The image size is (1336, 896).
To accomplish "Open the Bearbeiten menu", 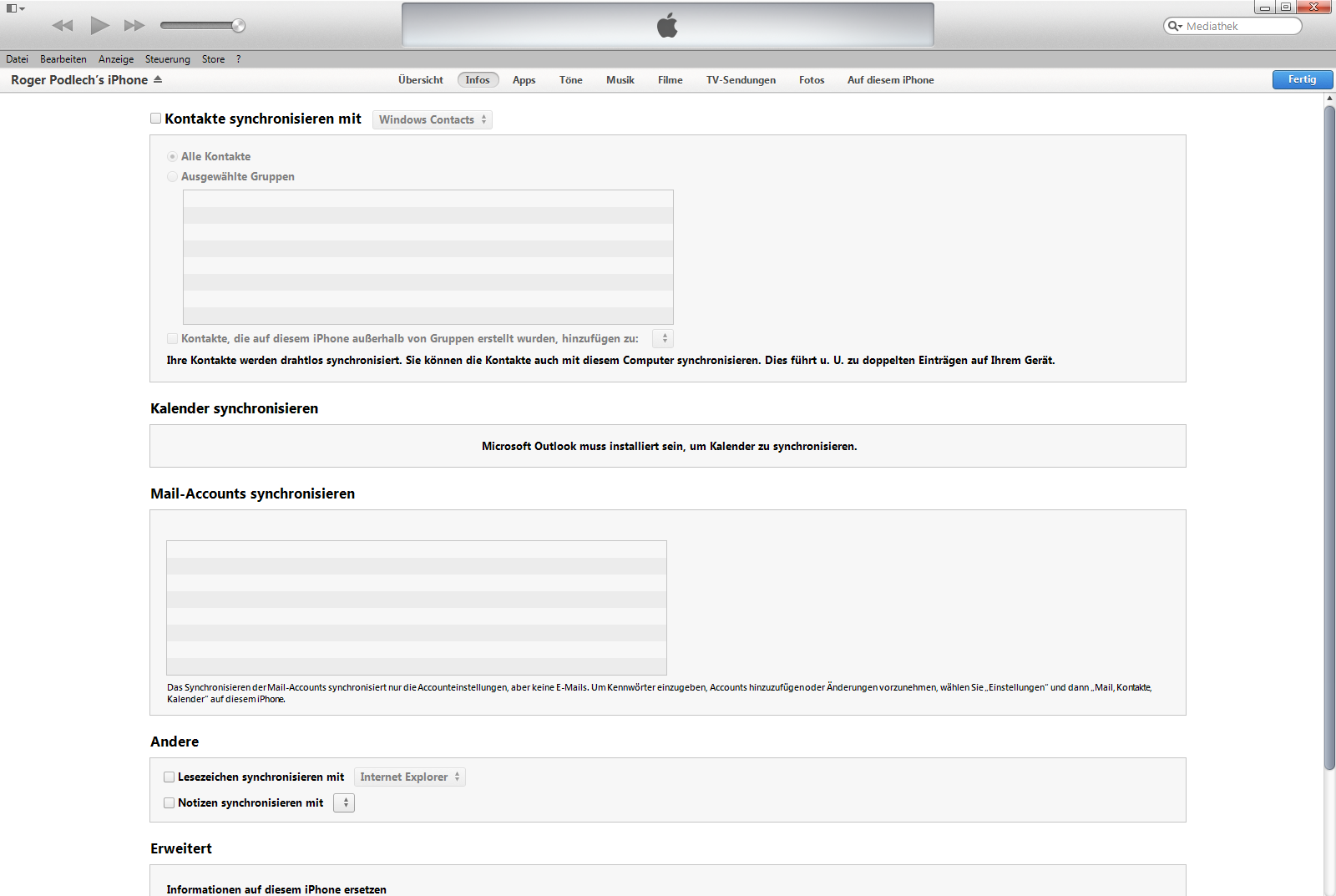I will coord(63,59).
